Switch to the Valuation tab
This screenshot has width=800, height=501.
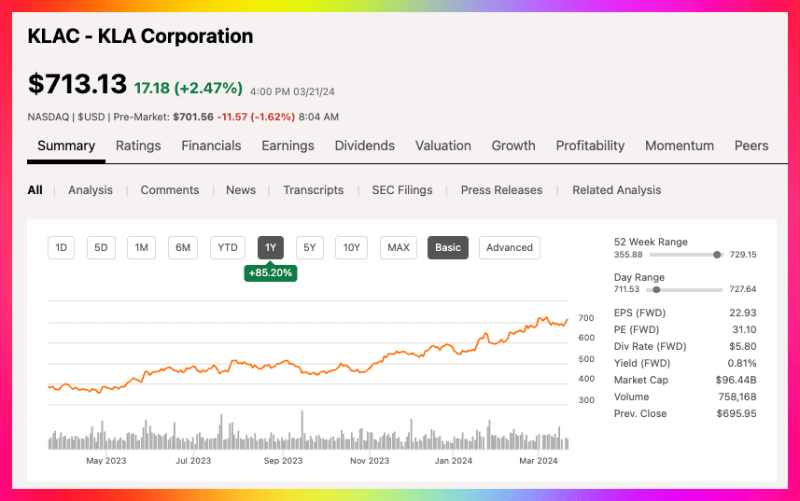(443, 146)
